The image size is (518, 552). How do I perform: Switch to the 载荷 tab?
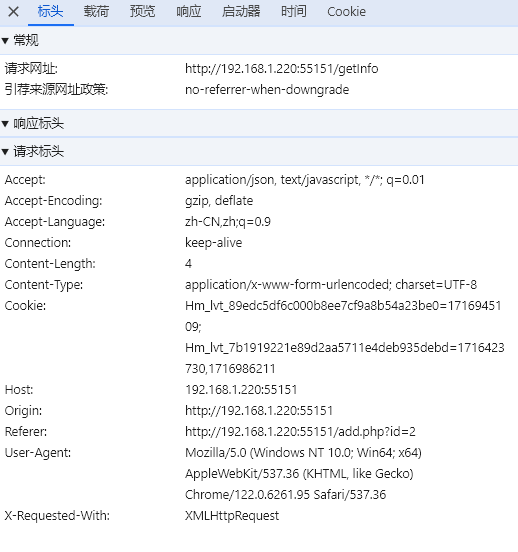[x=96, y=12]
